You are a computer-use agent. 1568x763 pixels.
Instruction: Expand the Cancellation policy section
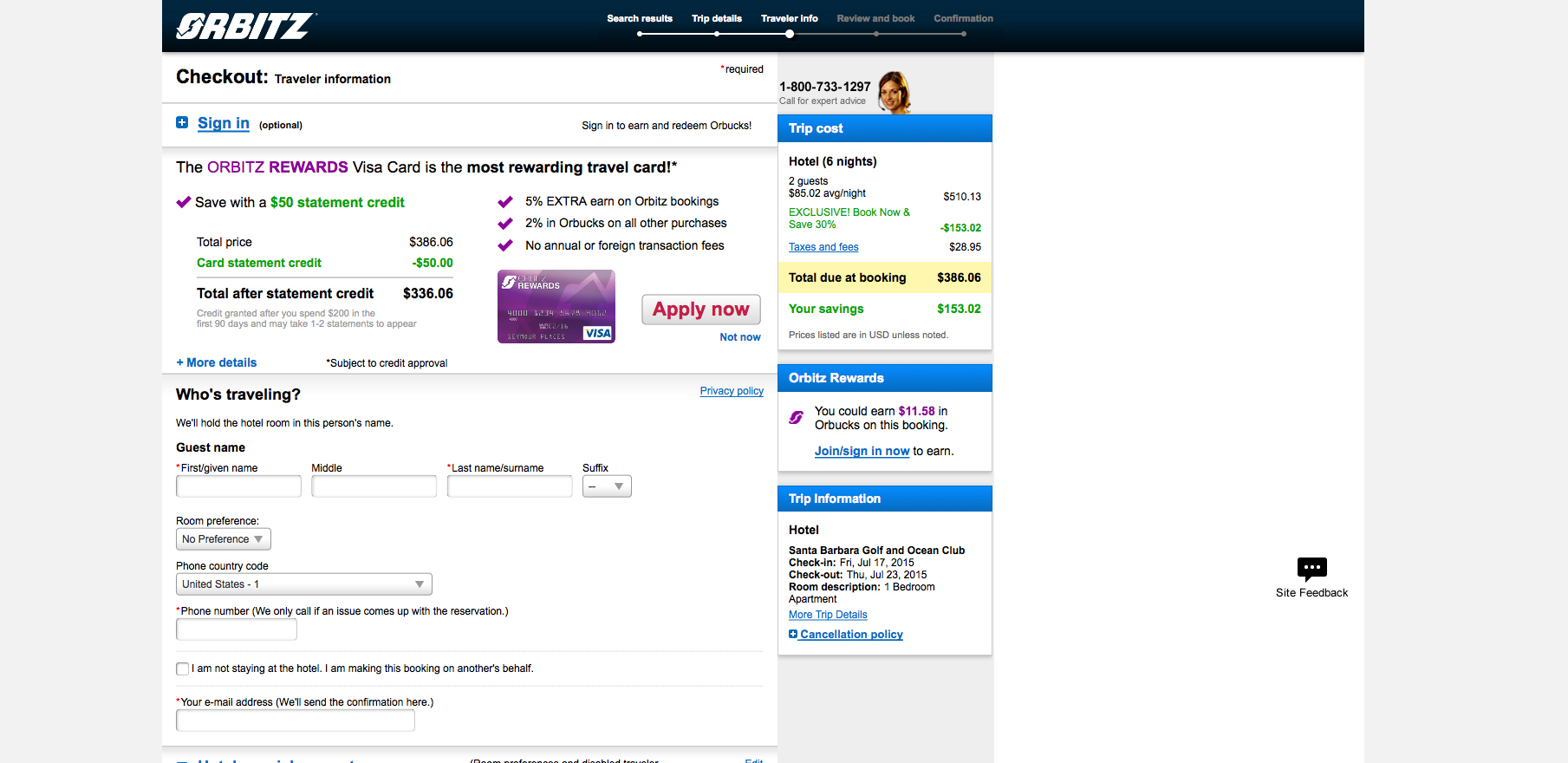click(x=851, y=635)
